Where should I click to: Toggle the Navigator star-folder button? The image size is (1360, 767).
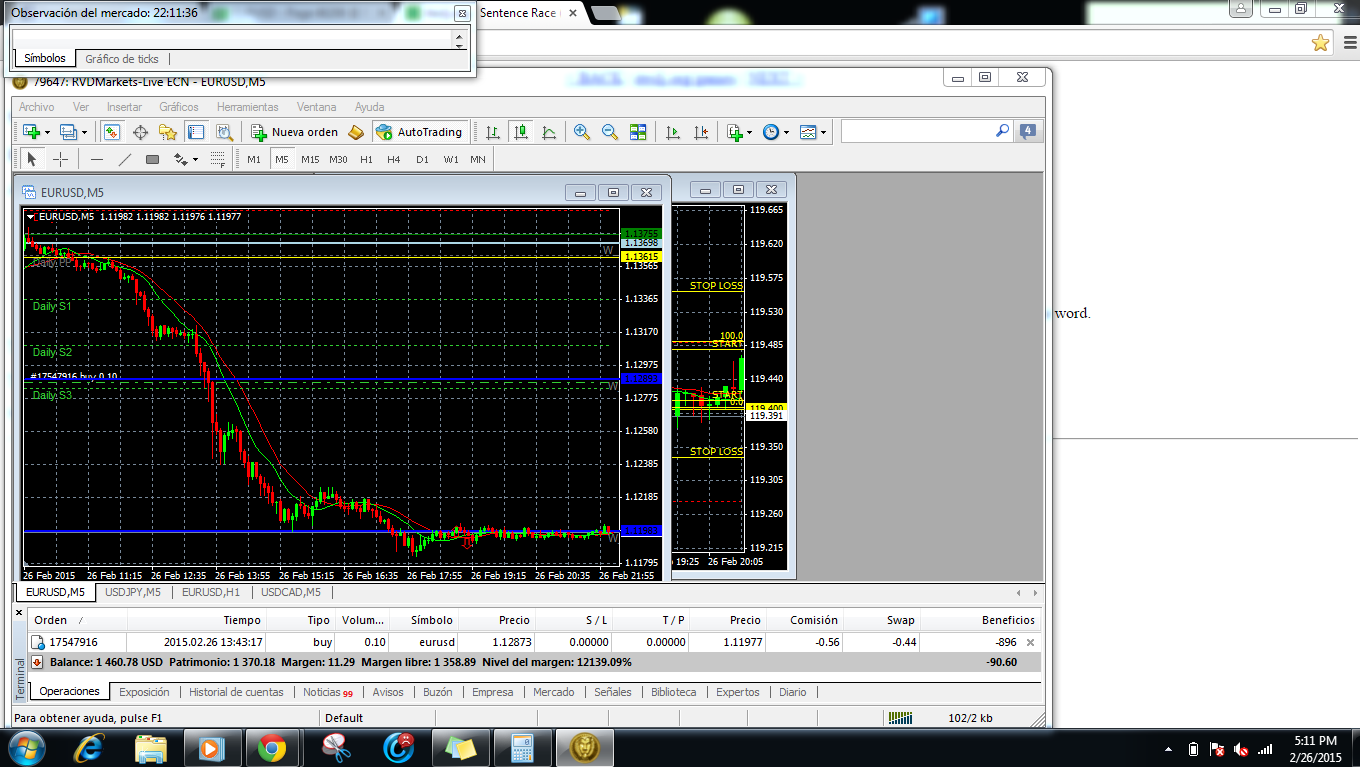168,132
